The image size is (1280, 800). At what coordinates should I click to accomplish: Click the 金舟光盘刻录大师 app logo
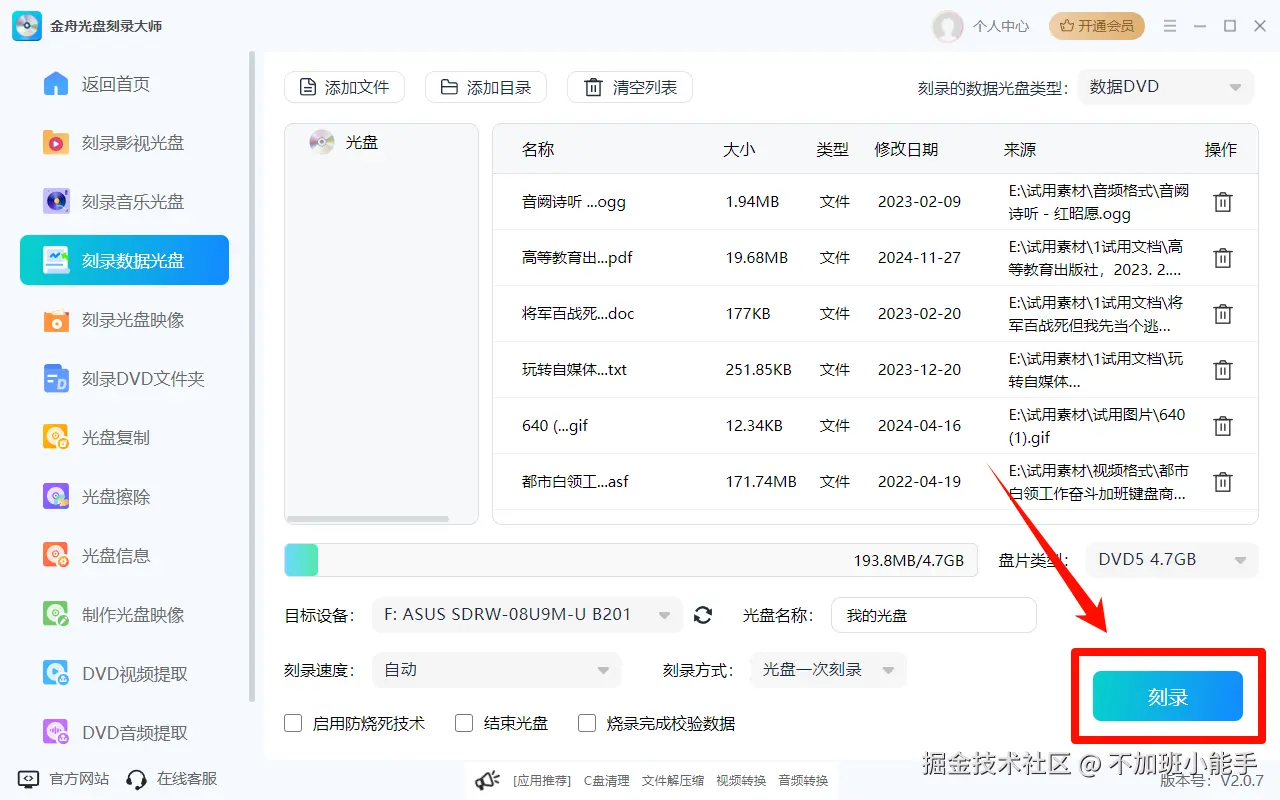tap(27, 26)
